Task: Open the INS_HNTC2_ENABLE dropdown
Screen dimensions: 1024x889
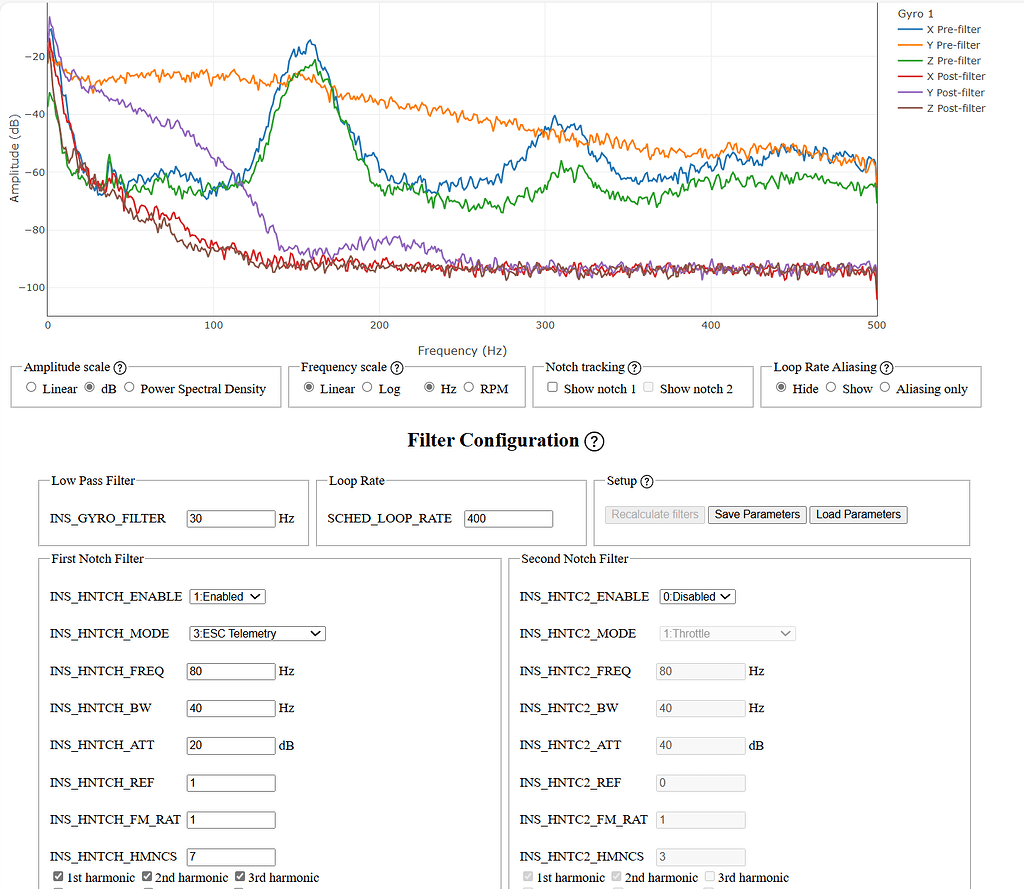Action: coord(697,596)
